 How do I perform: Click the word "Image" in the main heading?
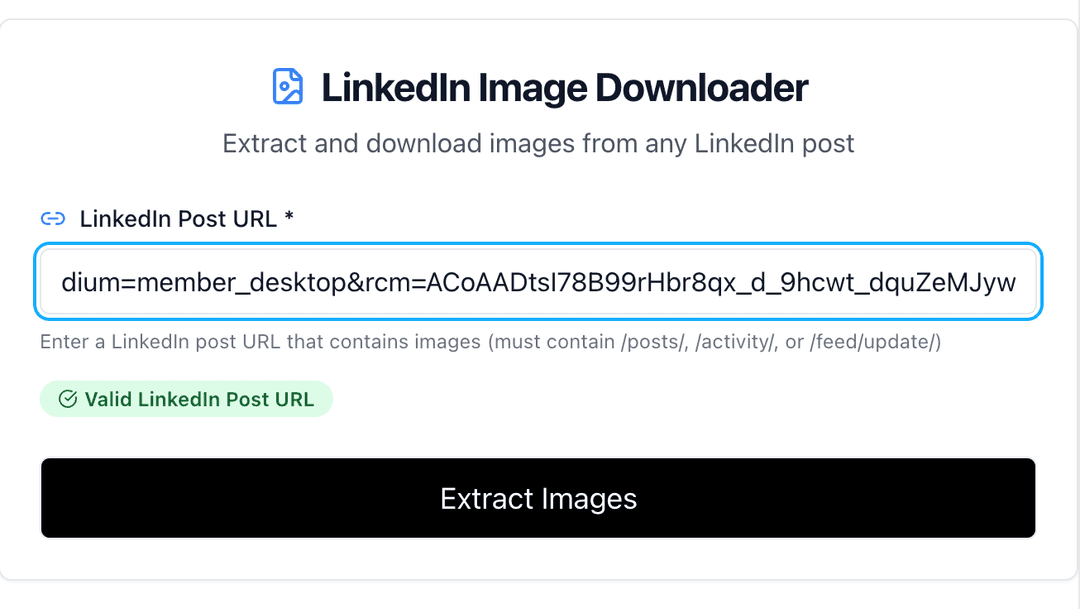(533, 88)
